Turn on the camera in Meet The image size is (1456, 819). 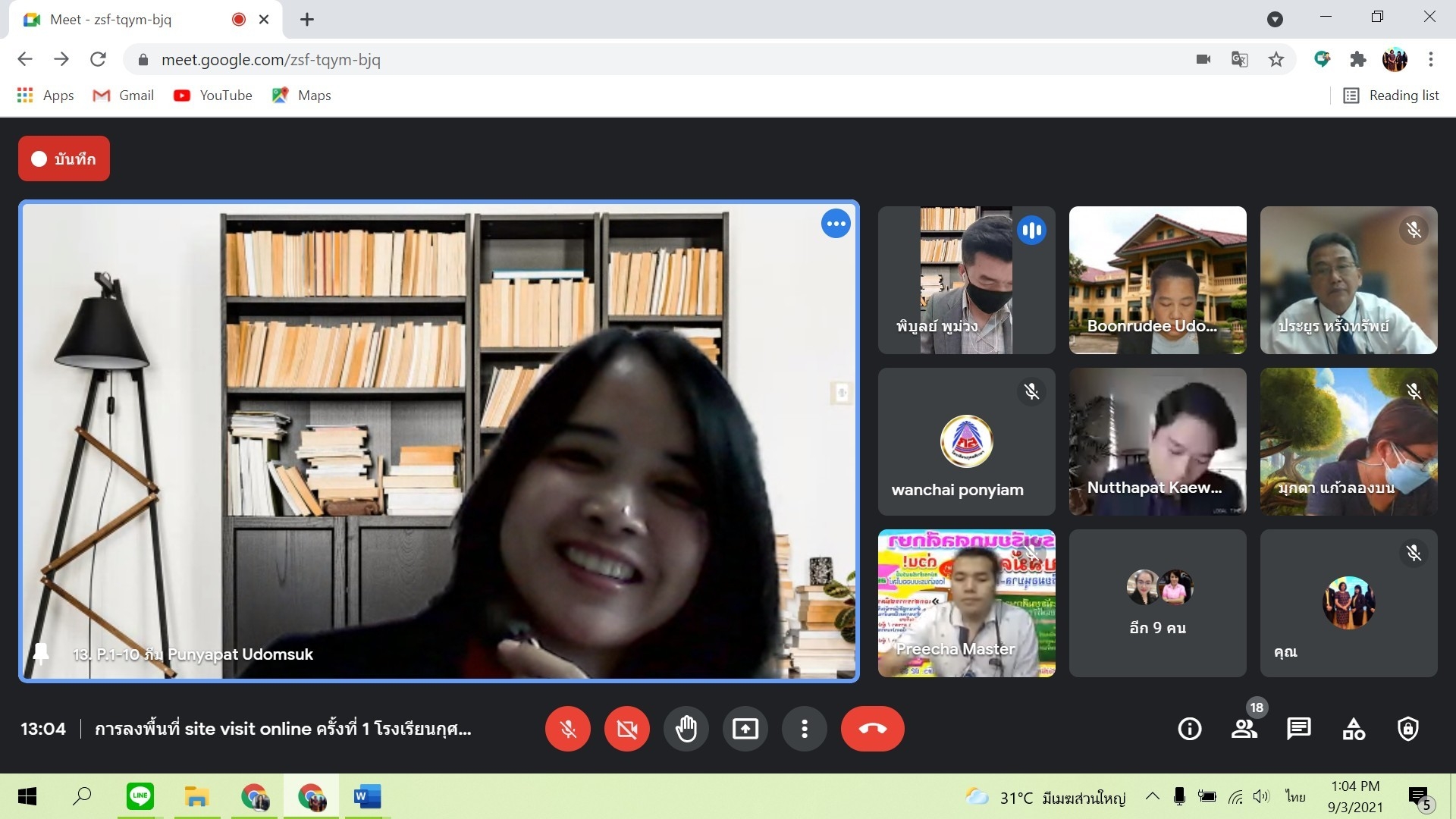pyautogui.click(x=626, y=729)
